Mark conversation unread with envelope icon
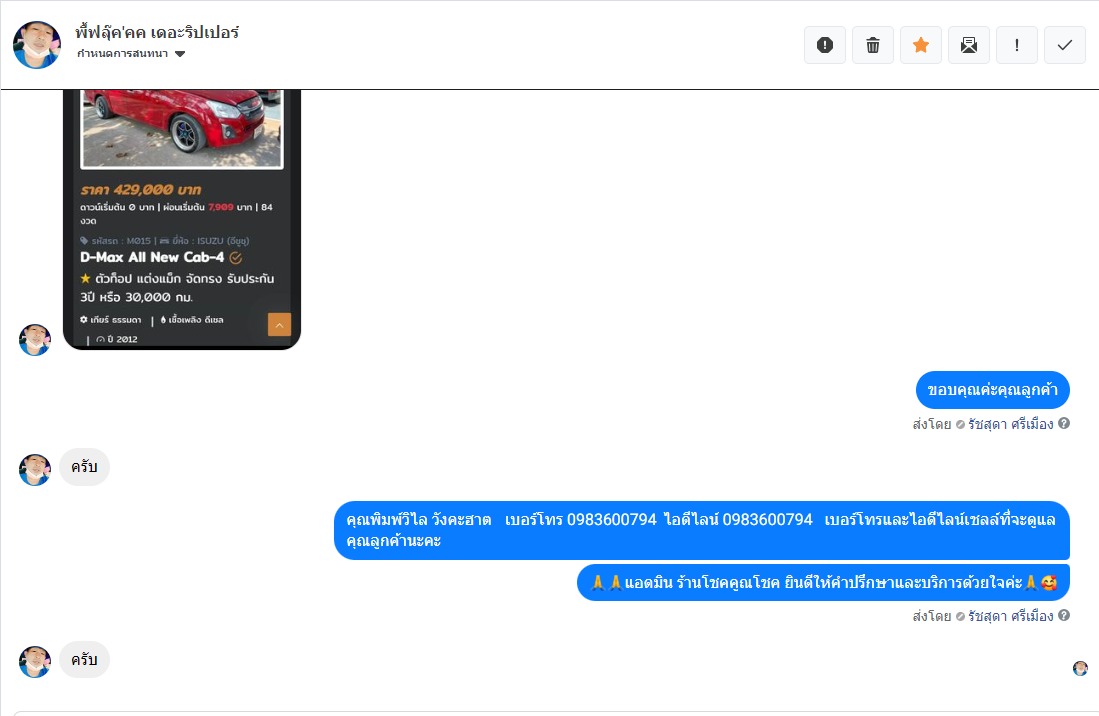 [969, 46]
